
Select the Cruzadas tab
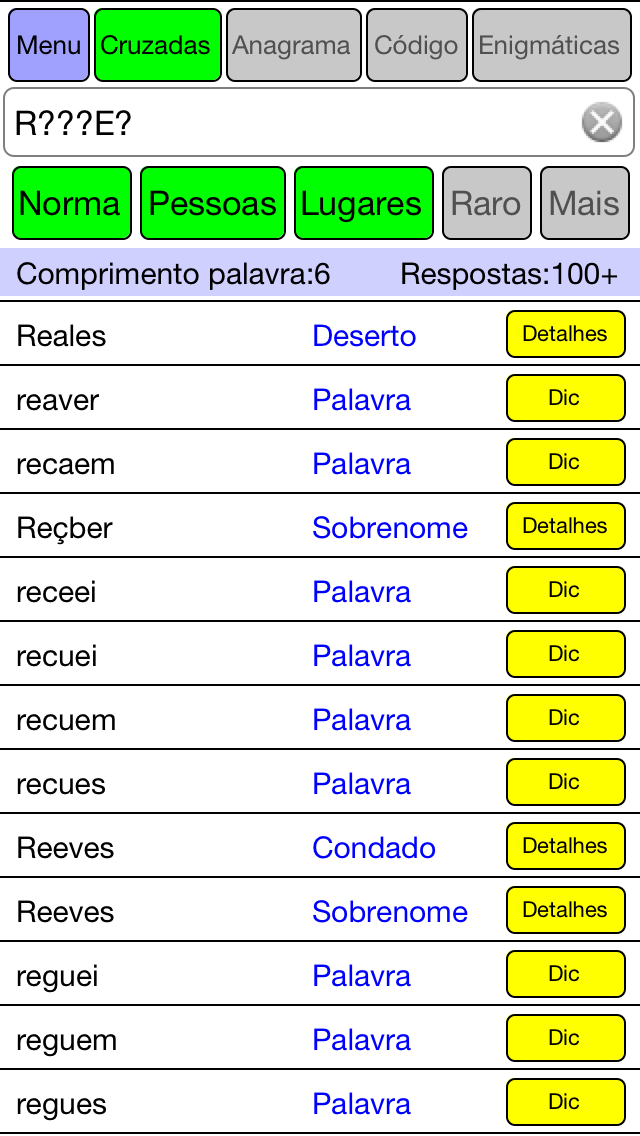(158, 45)
